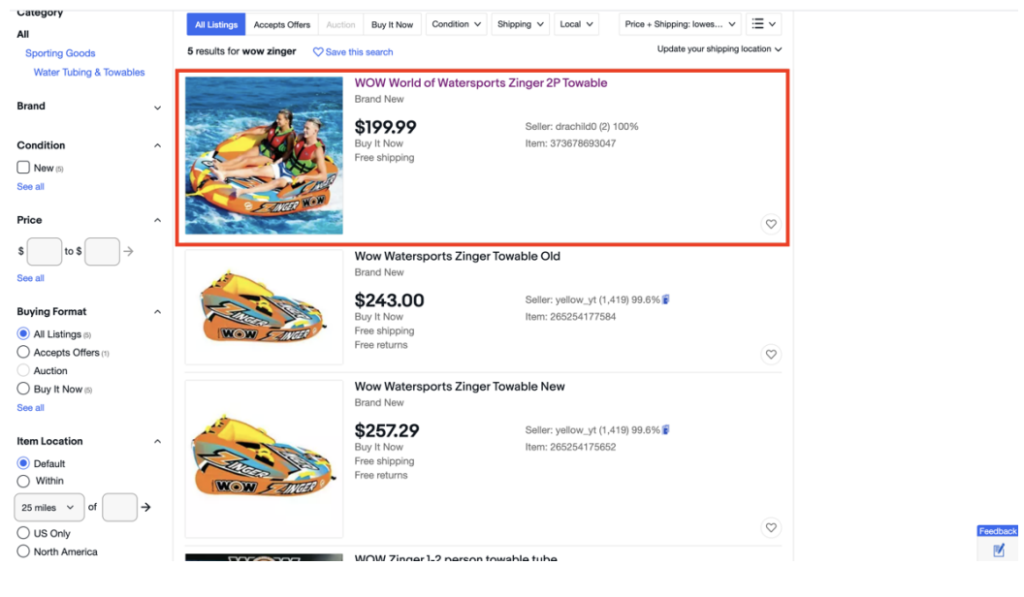Click the heart icon beside Save this search
This screenshot has height=597, width=1024.
coord(318,52)
